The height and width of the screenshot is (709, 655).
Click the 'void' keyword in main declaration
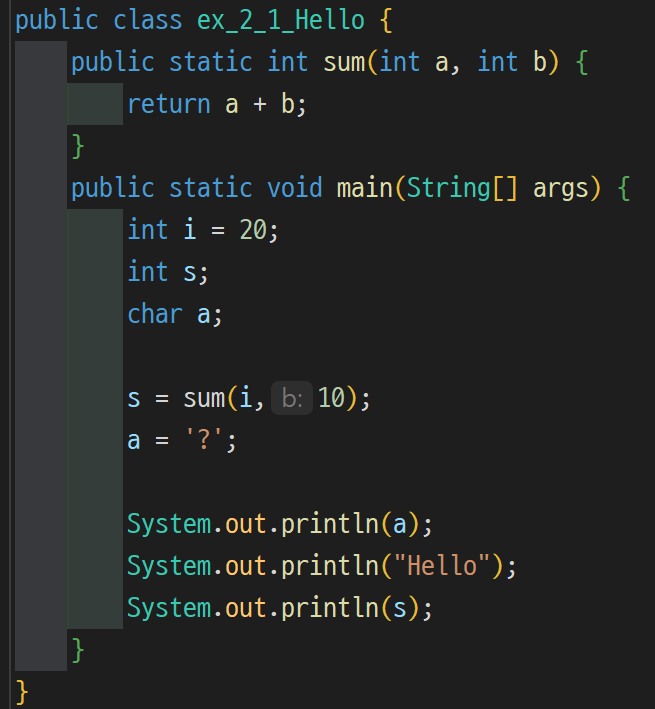tap(295, 188)
